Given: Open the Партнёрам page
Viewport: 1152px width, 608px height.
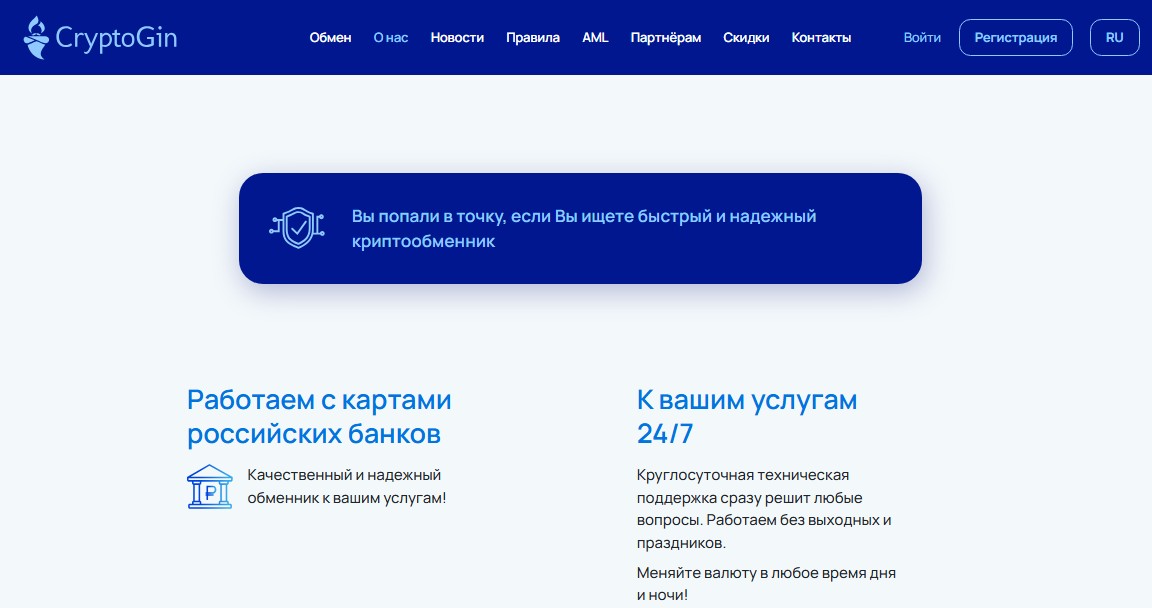Looking at the screenshot, I should 666,37.
